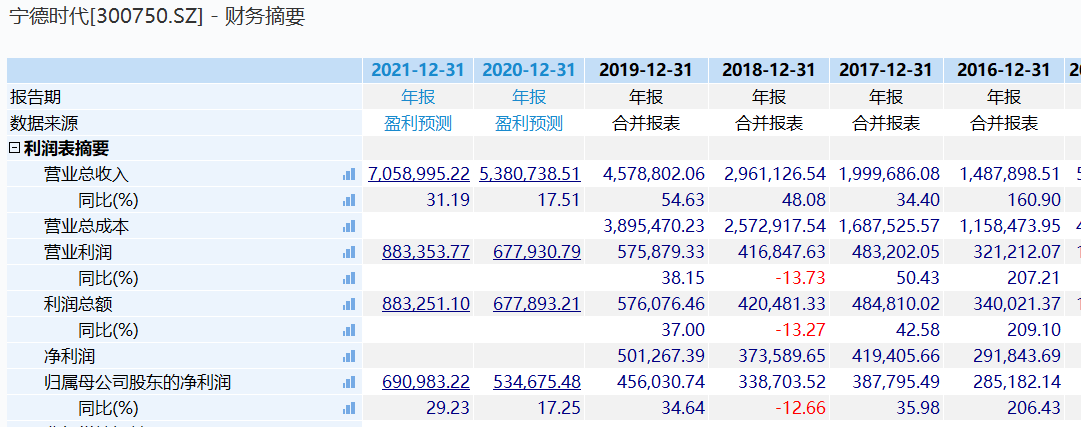Select the 数据来源 row label

point(44,123)
